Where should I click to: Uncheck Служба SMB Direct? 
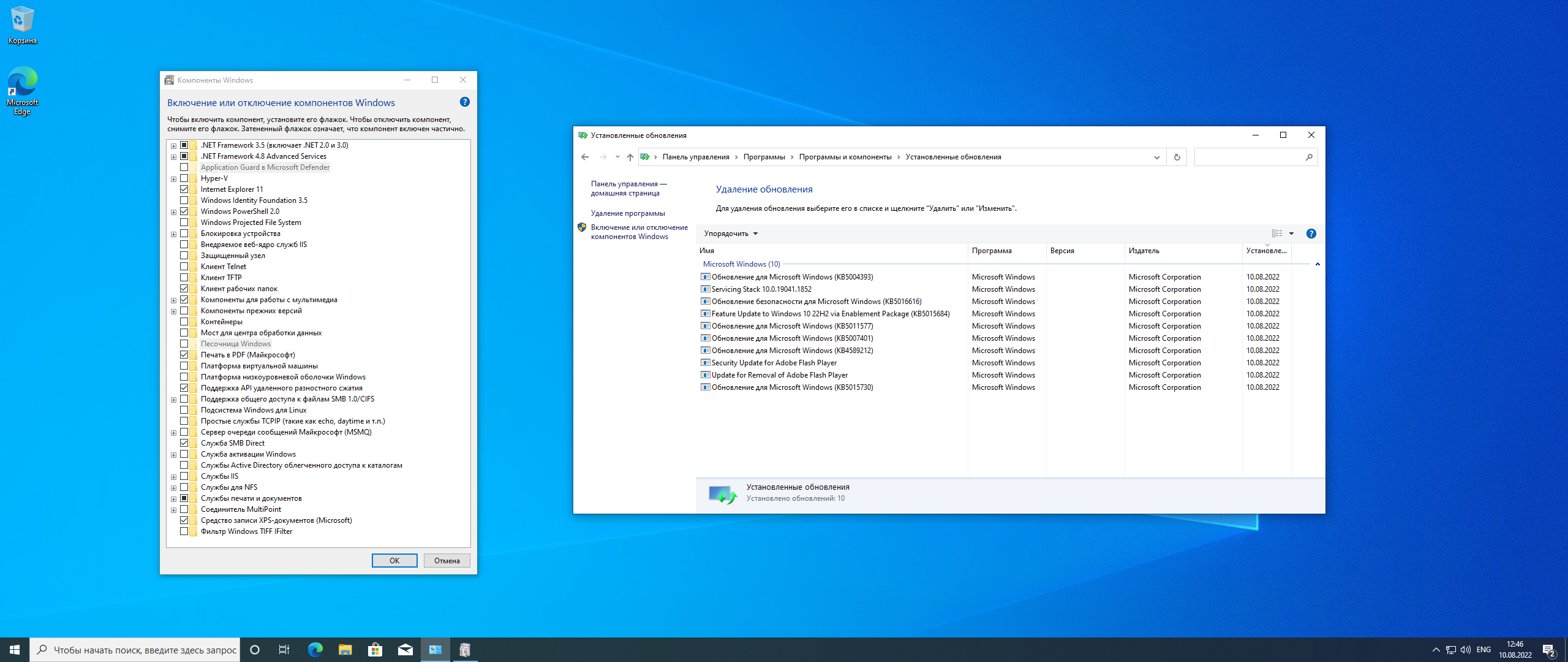pos(184,443)
